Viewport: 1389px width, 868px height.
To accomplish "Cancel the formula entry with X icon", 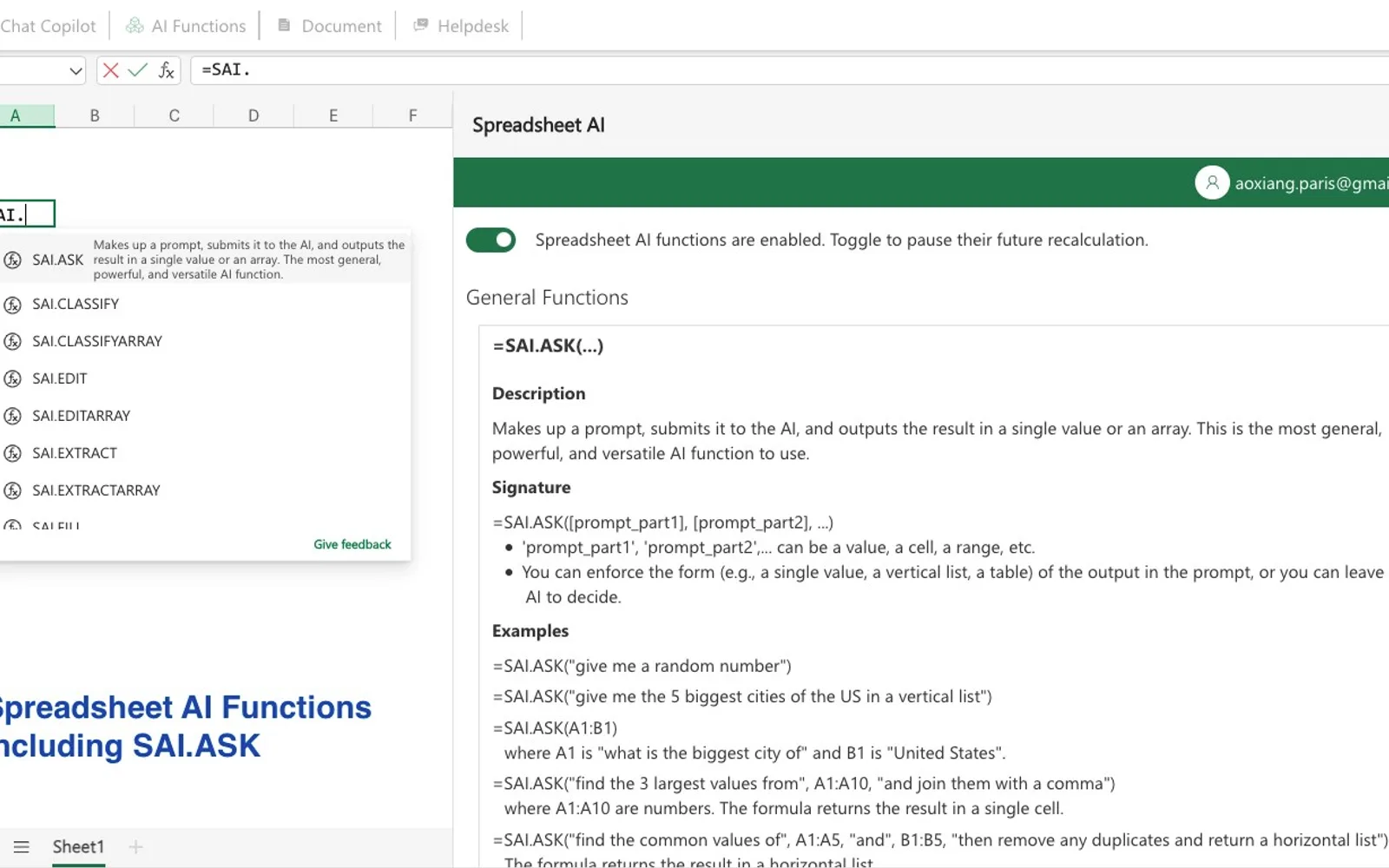I will click(110, 70).
